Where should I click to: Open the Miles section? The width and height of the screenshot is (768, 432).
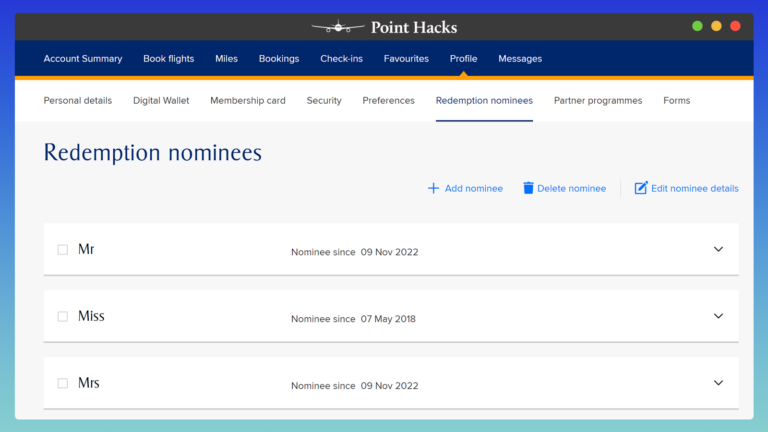[x=226, y=59]
